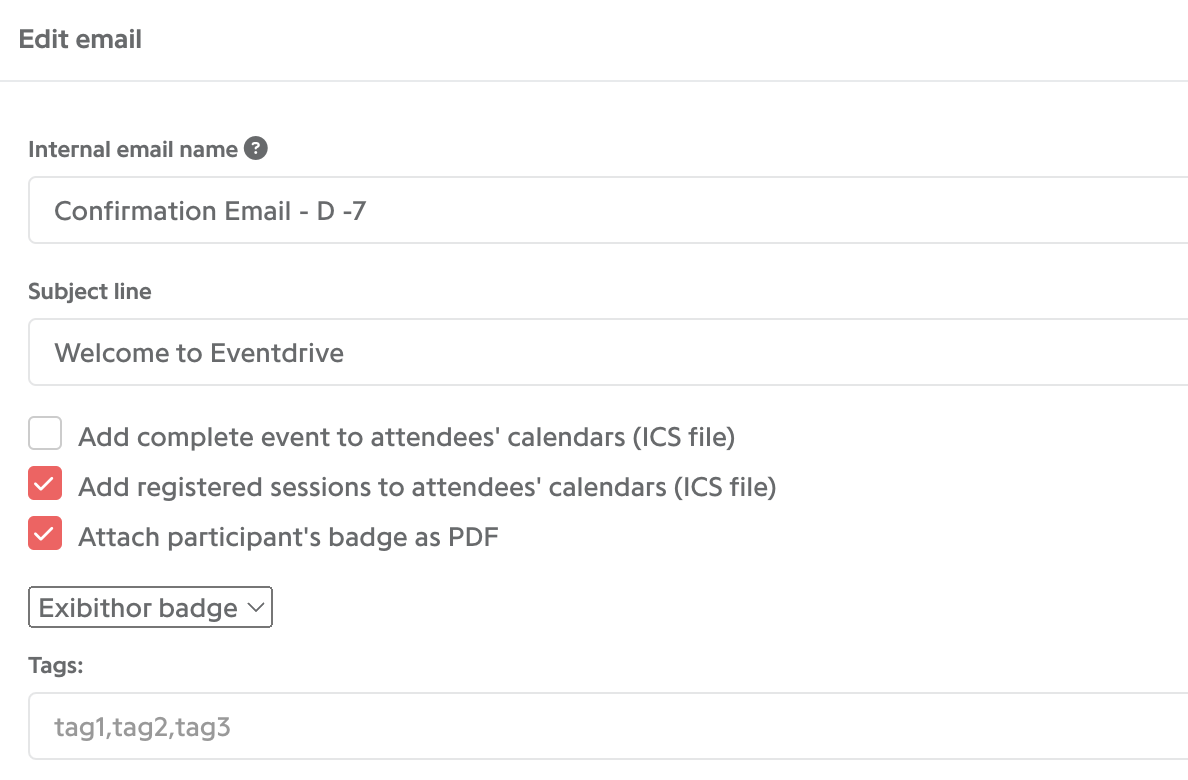This screenshot has width=1188, height=780.
Task: Open the Exibithor badge dropdown
Action: [150, 607]
